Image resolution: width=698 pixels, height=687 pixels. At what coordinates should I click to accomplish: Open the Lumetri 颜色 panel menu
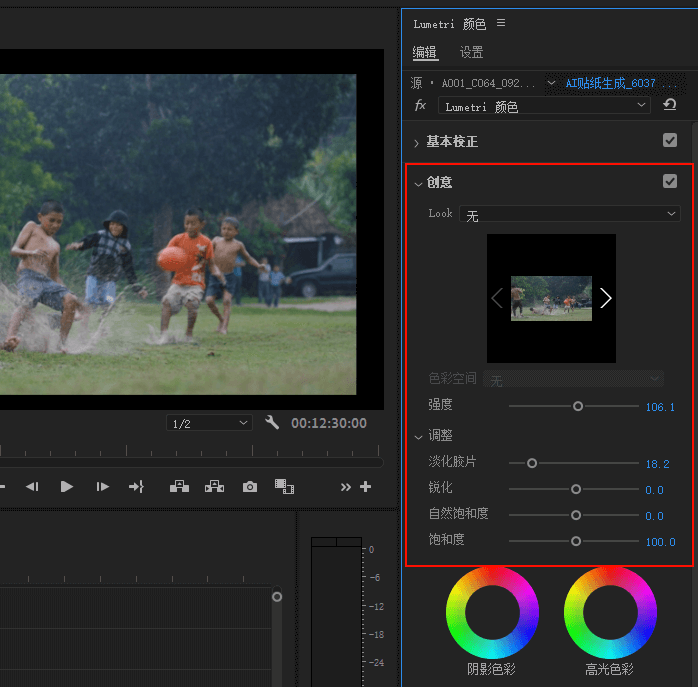pos(501,23)
